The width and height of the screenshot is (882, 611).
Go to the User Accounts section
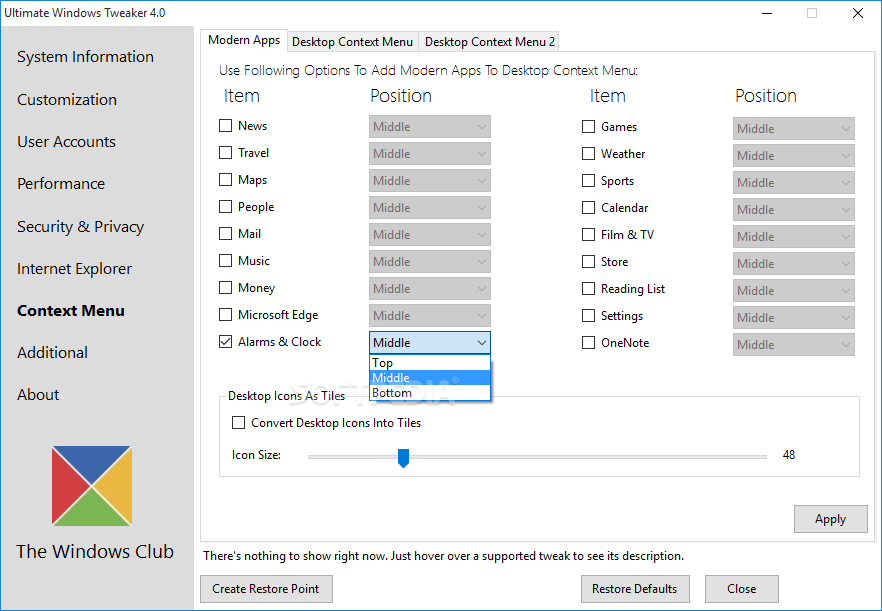click(66, 142)
